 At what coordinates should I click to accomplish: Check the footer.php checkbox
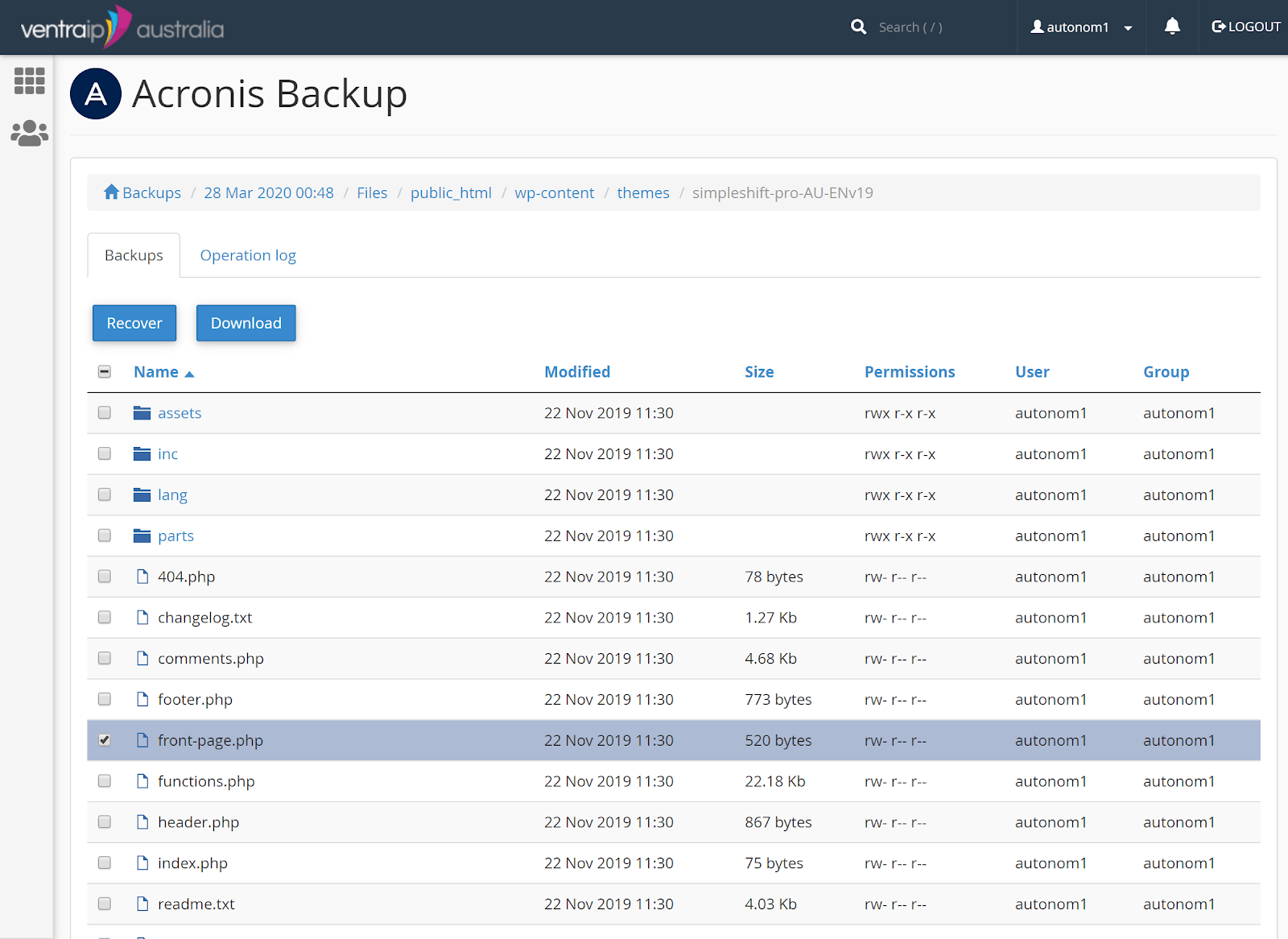click(105, 699)
